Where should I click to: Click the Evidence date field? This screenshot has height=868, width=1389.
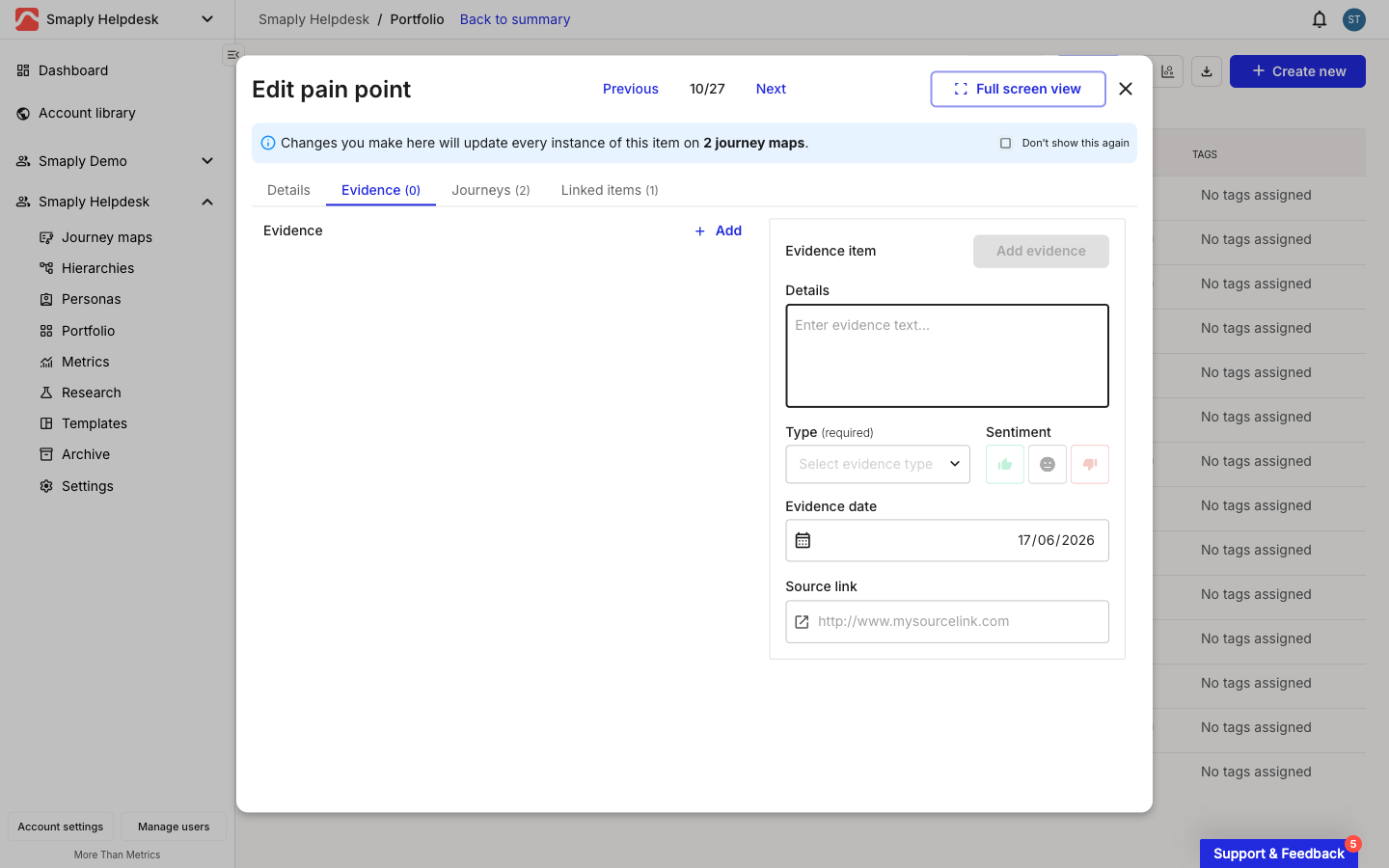tap(947, 540)
